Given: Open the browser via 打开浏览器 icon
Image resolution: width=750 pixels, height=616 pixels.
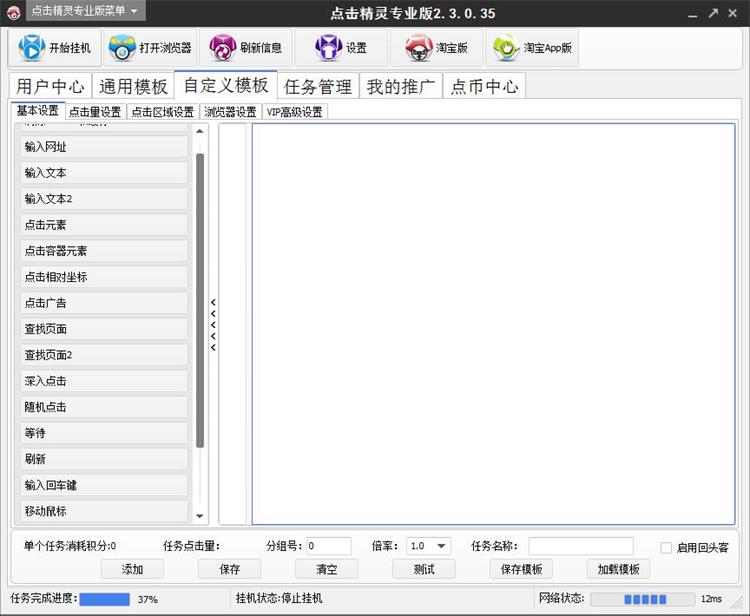Looking at the screenshot, I should 122,48.
